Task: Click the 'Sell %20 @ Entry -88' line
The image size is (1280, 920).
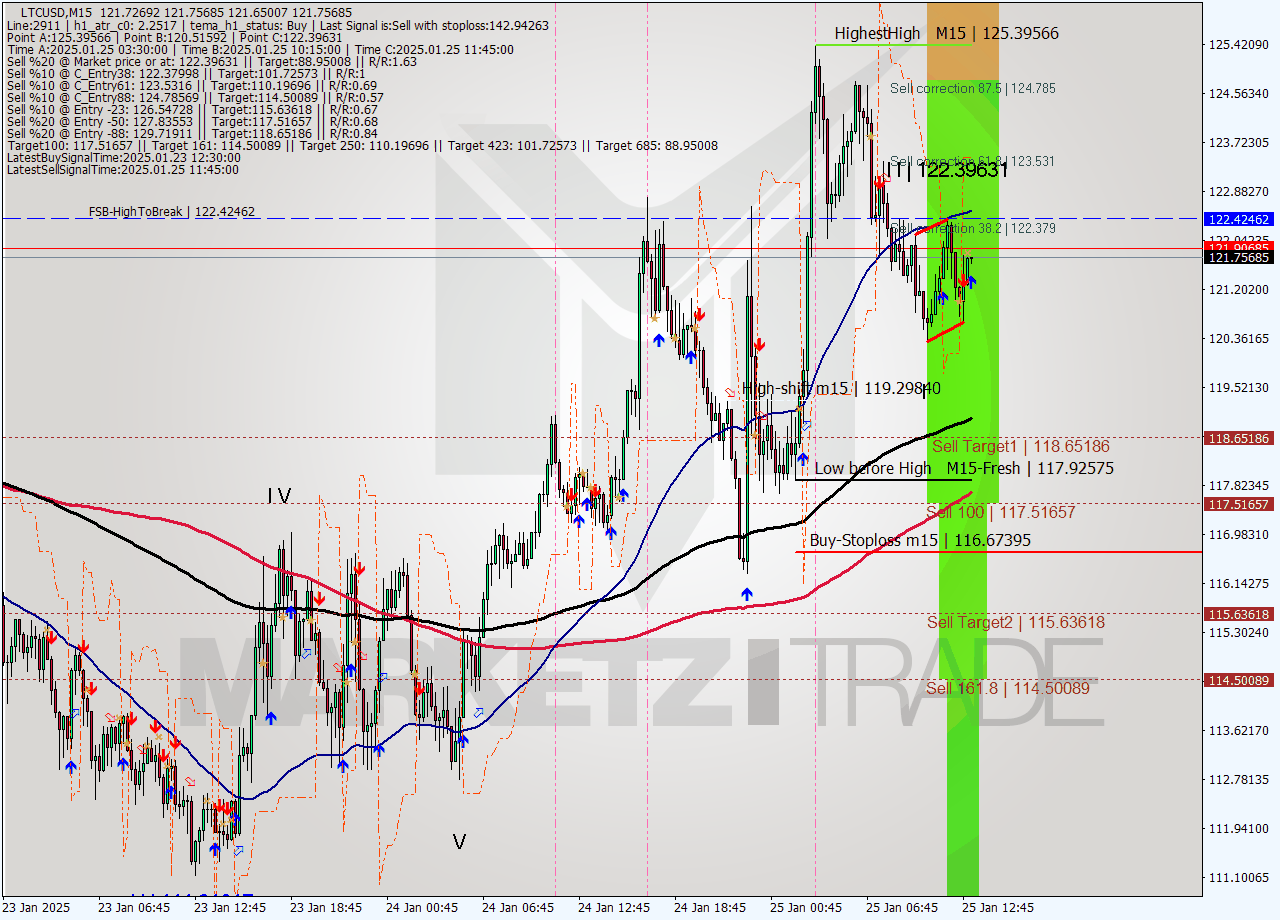Action: pyautogui.click(x=192, y=133)
